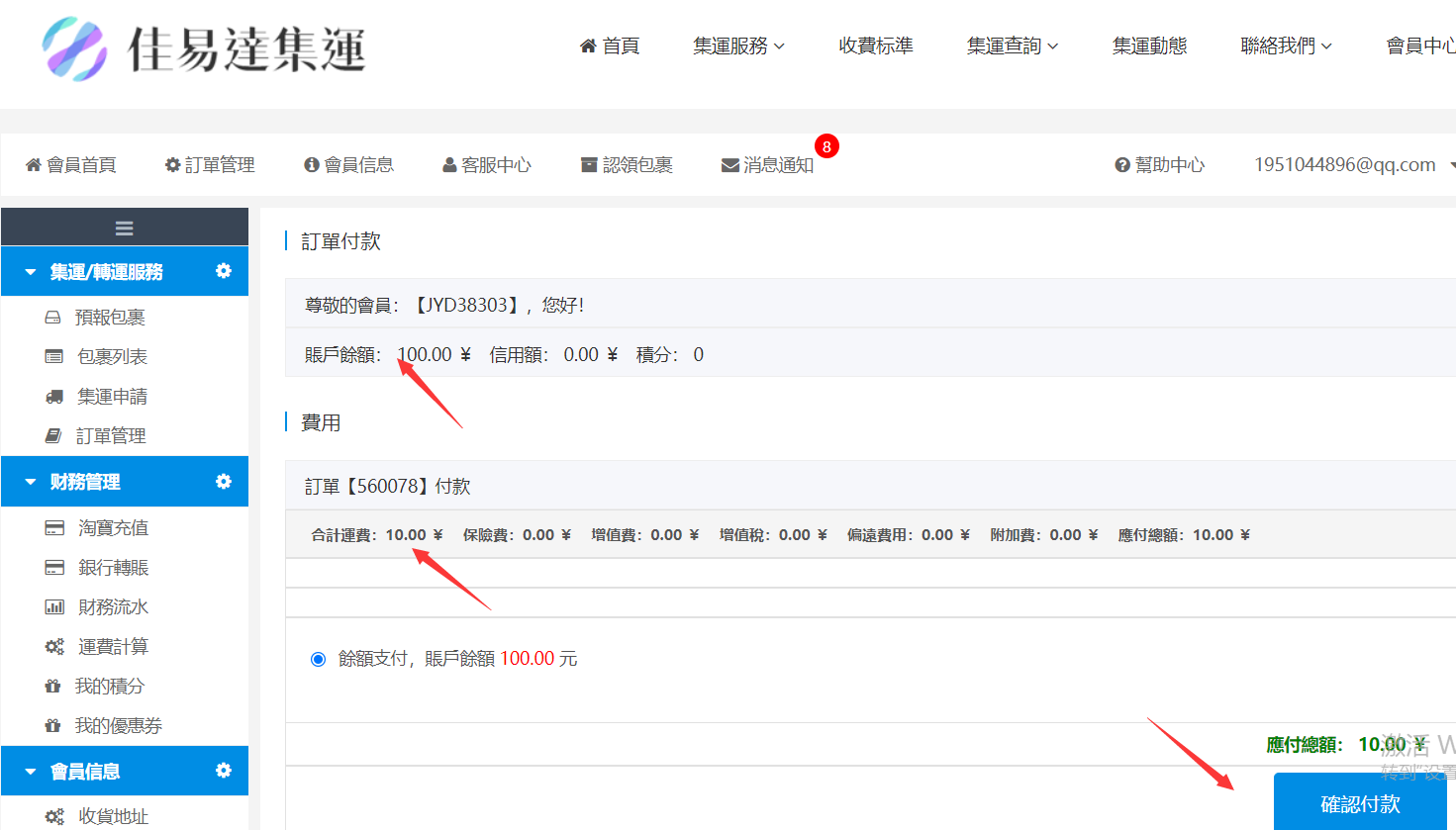This screenshot has height=830, width=1456.
Task: Open 消息通知 in member bar
Action: (768, 164)
